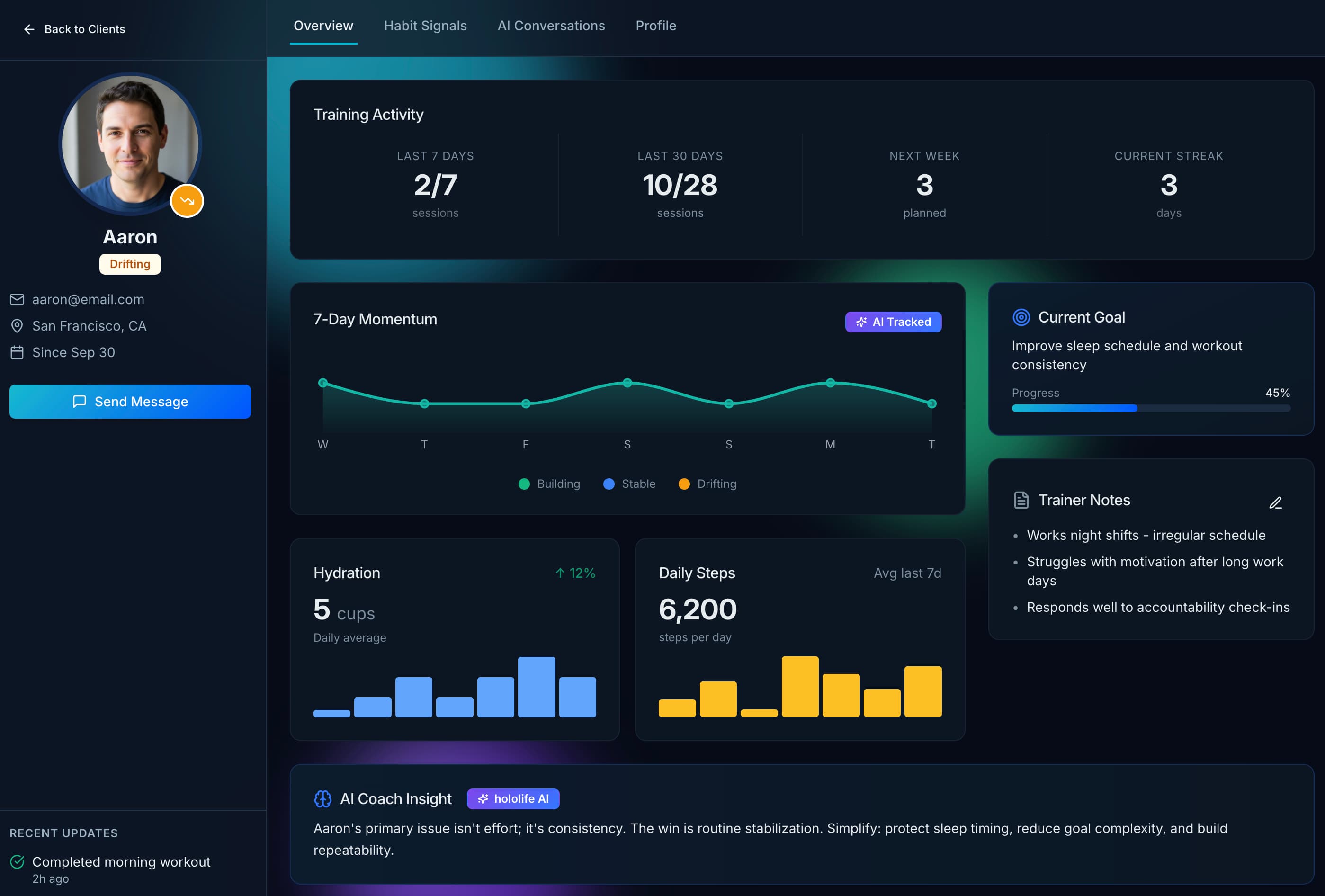
Task: Toggle the Building legend in 7-Day Momentum
Action: point(549,484)
